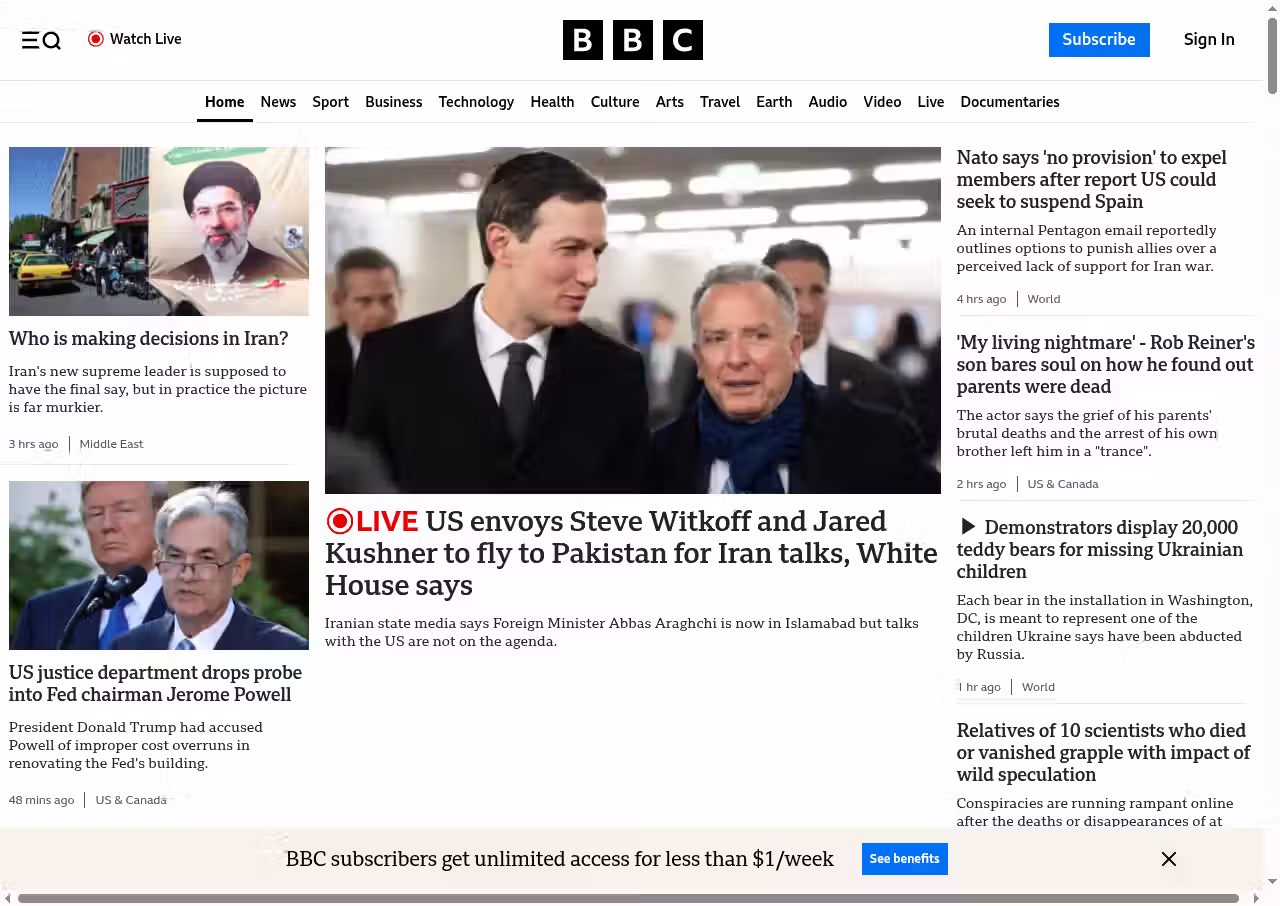The height and width of the screenshot is (906, 1280).
Task: Open the menu and search icon
Action: (41, 40)
